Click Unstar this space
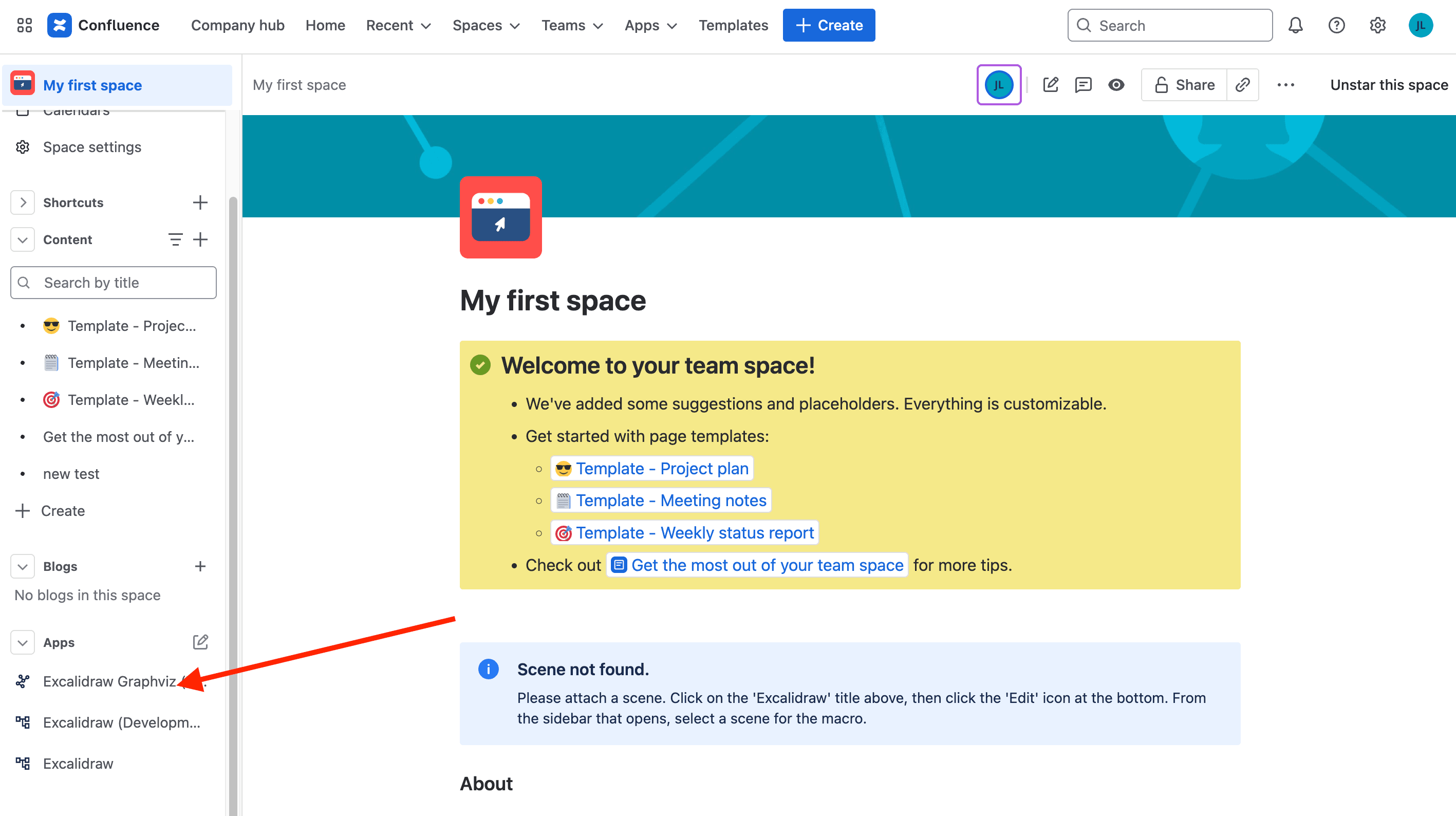 pos(1389,85)
